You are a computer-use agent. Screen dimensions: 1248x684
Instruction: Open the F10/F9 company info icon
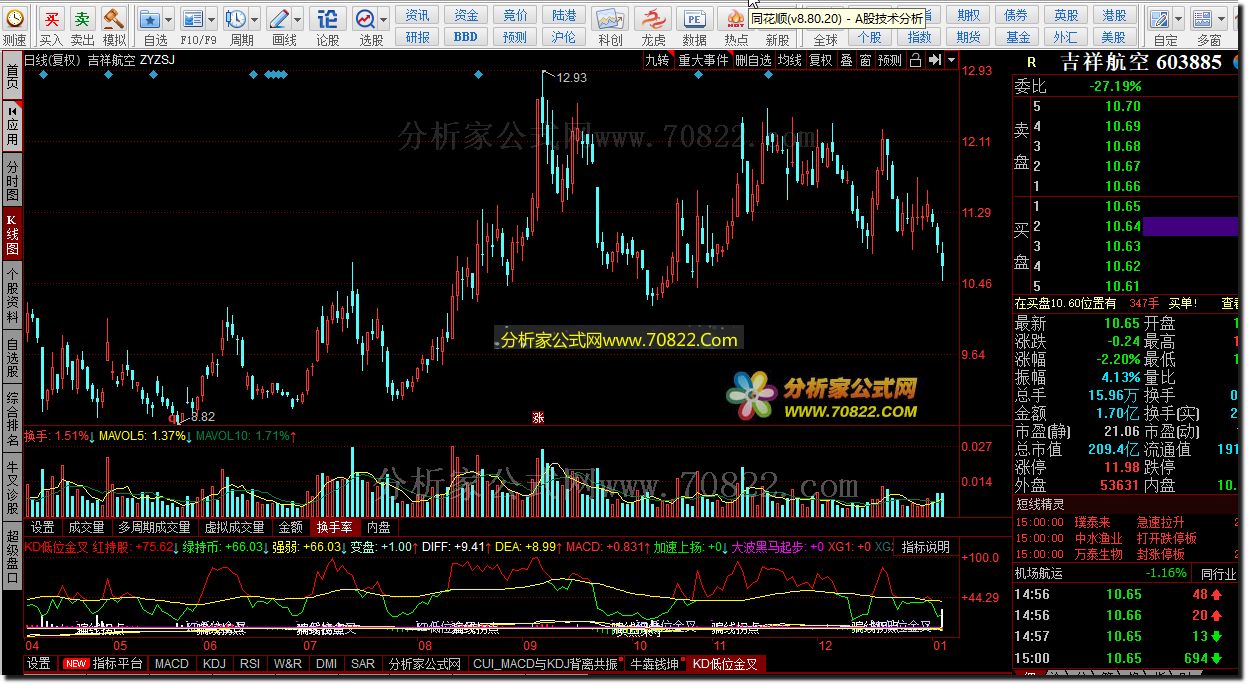click(193, 18)
